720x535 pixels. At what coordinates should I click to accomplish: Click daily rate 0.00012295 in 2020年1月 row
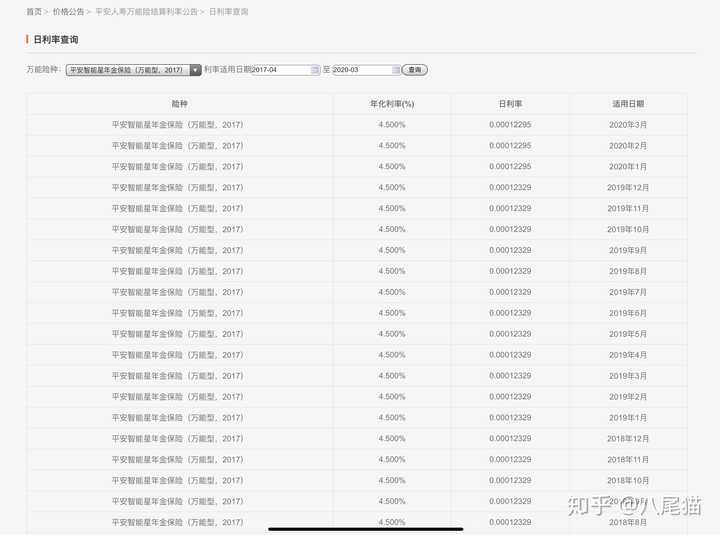[510, 167]
